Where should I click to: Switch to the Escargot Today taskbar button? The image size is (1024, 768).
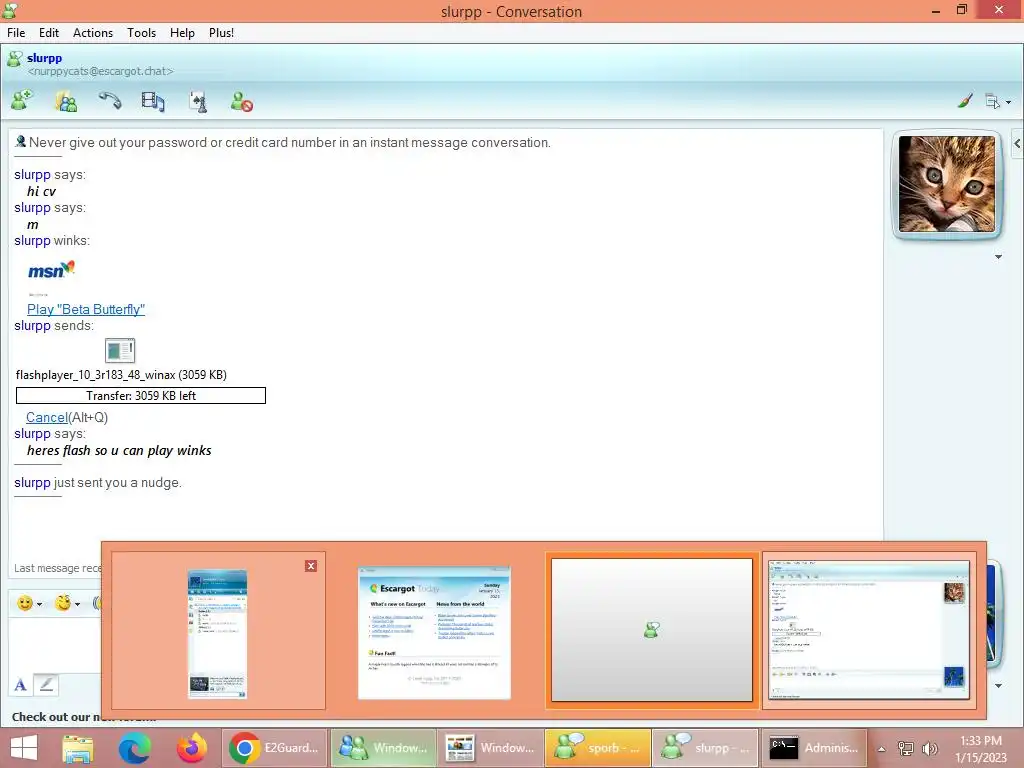(490, 748)
